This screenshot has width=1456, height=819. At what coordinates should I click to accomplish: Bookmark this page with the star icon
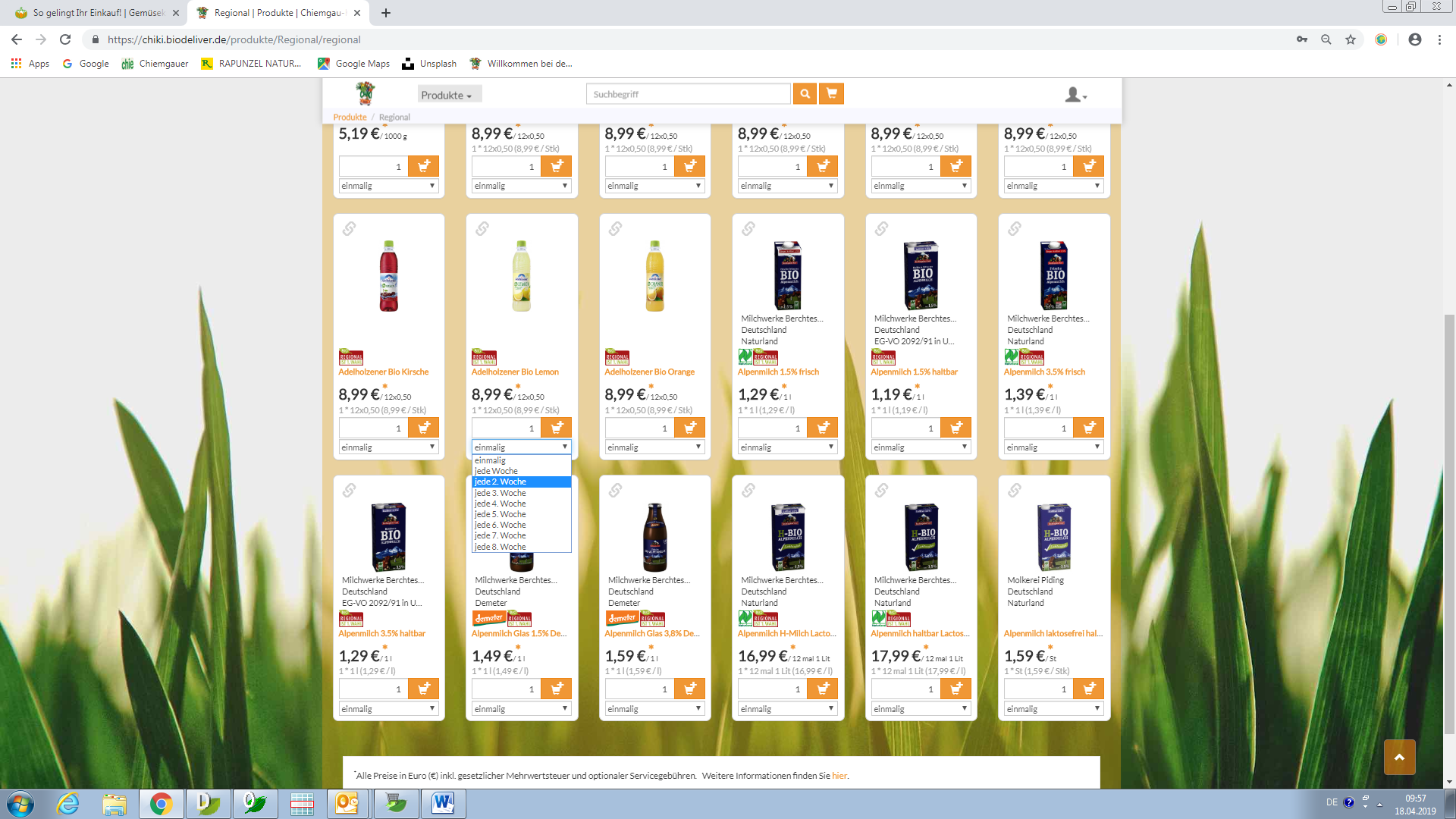point(1351,39)
